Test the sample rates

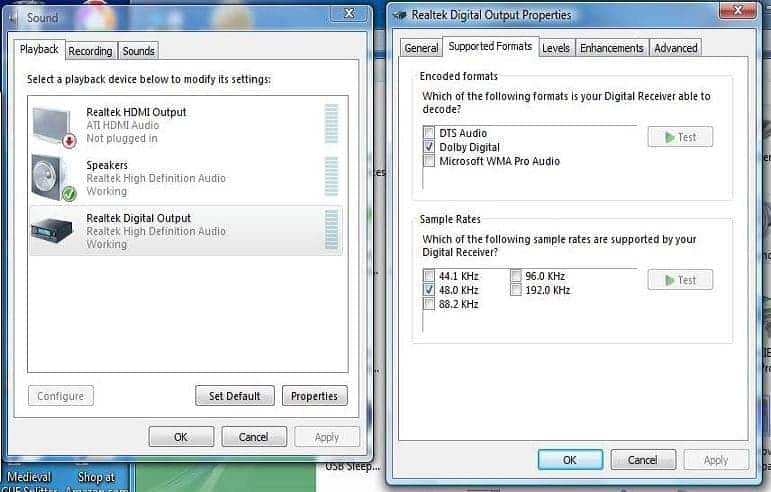[x=681, y=280]
